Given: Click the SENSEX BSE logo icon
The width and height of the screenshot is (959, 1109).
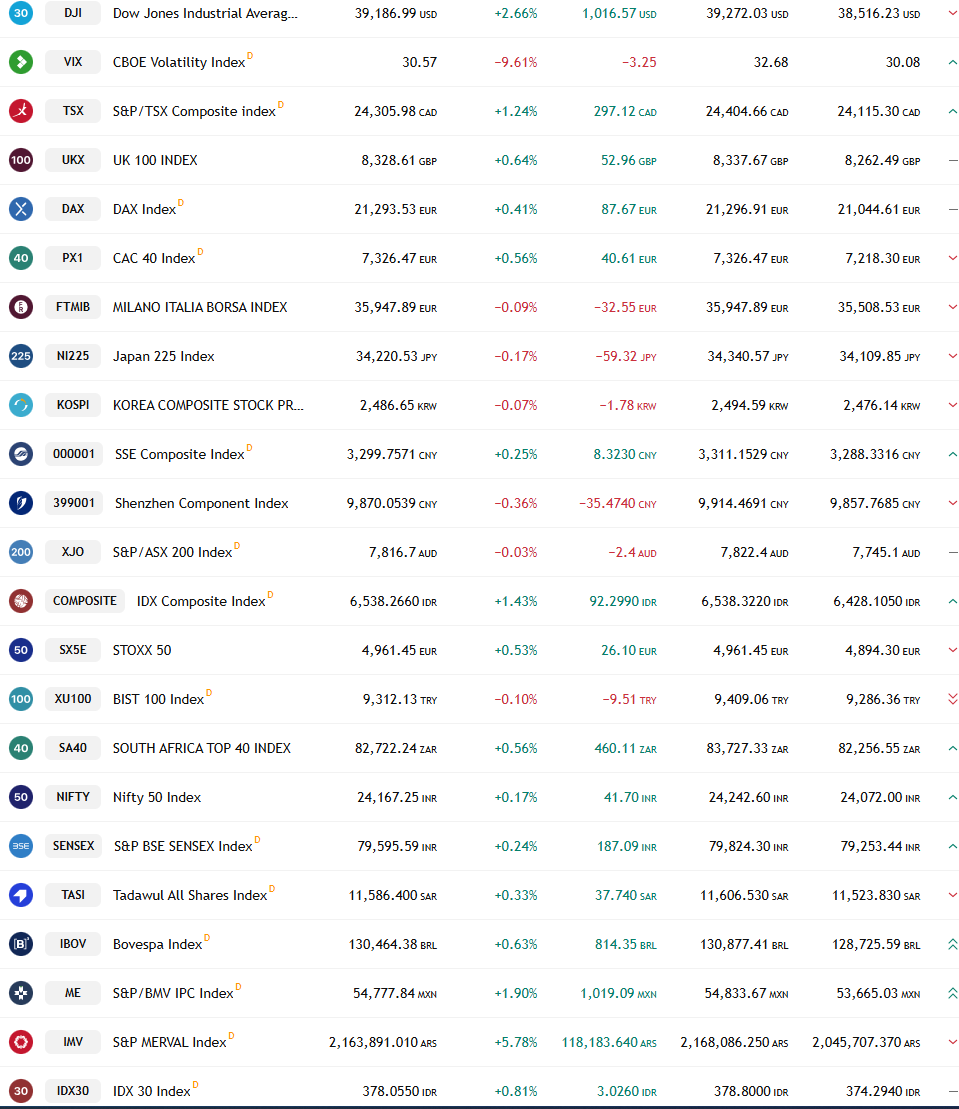Looking at the screenshot, I should pyautogui.click(x=21, y=846).
